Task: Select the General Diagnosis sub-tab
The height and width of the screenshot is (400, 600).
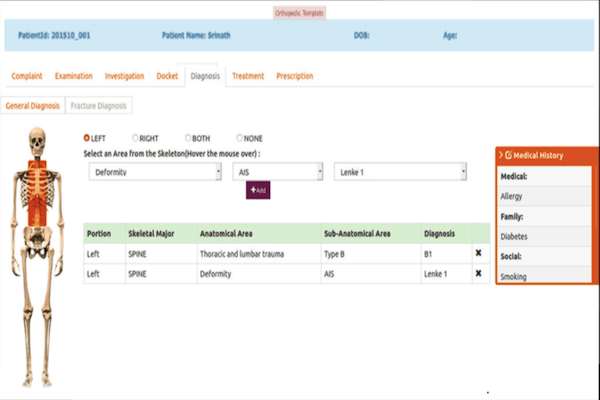Action: pos(33,106)
